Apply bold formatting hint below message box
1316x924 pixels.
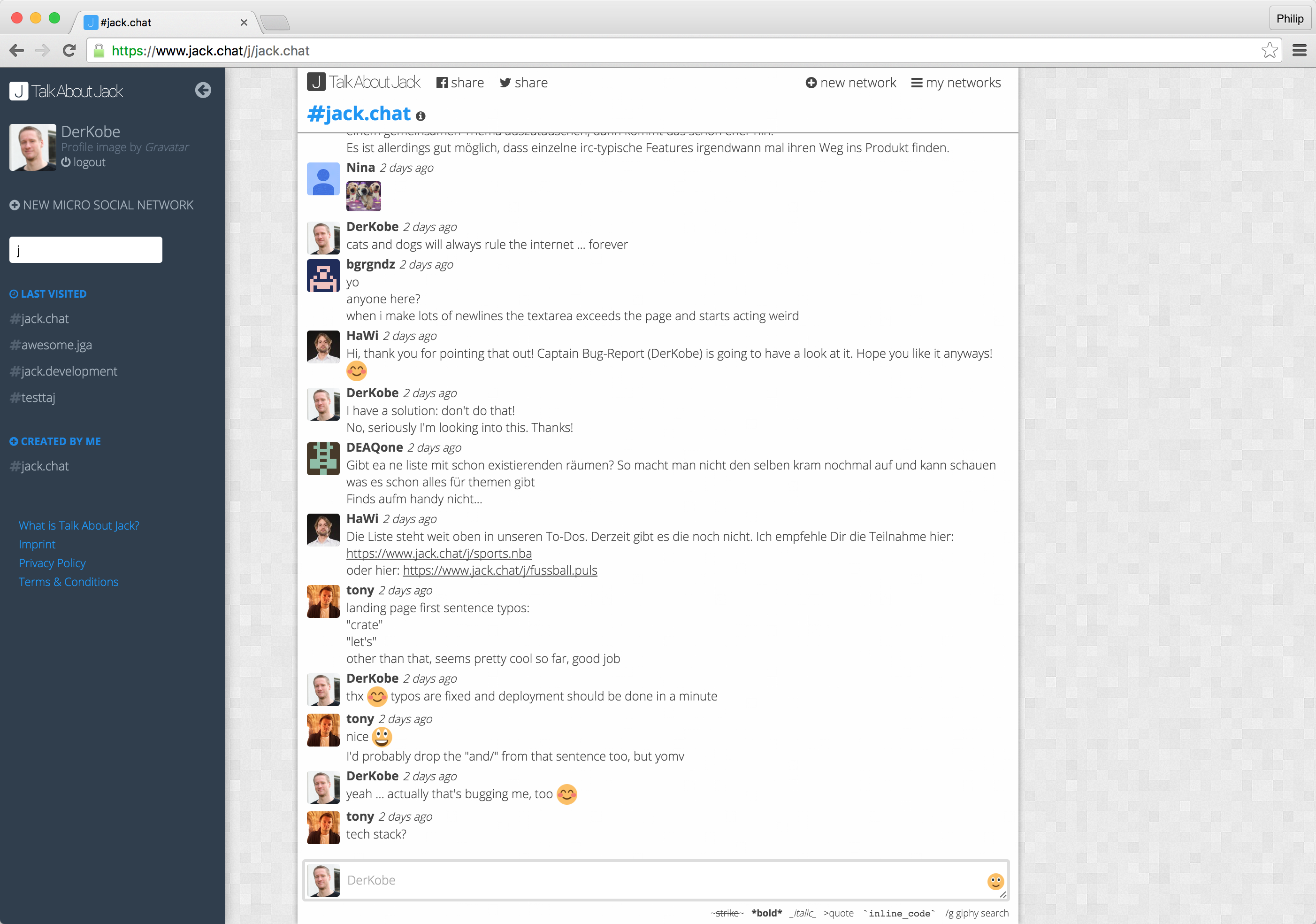click(767, 913)
